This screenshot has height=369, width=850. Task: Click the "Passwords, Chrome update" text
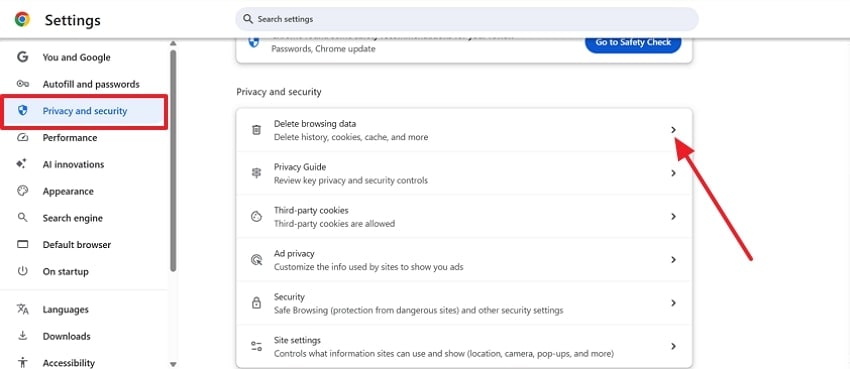click(323, 49)
